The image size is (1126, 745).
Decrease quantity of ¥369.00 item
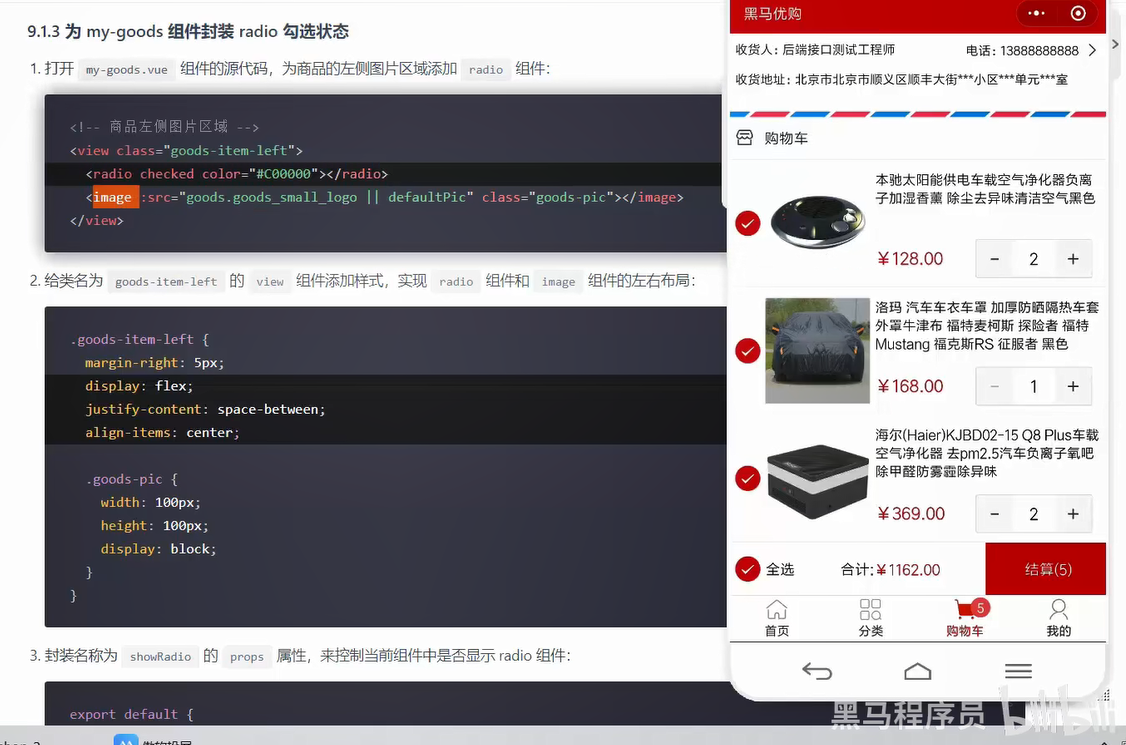(x=995, y=514)
